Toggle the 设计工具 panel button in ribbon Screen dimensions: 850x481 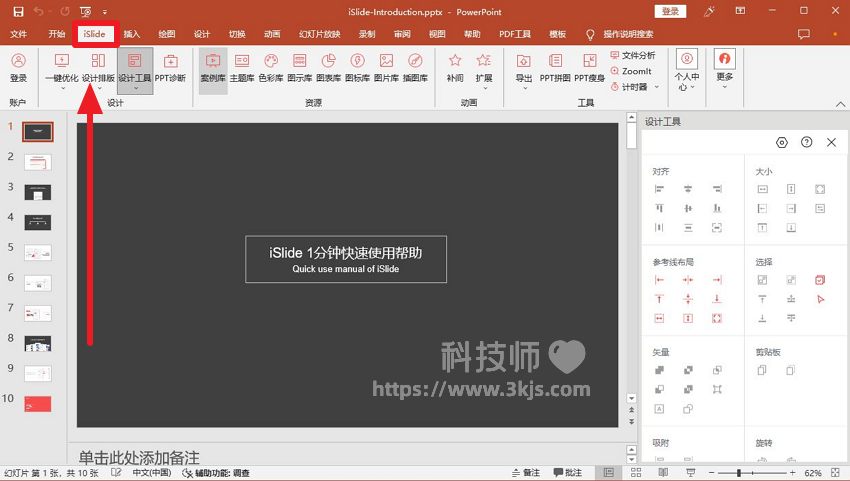click(x=135, y=70)
